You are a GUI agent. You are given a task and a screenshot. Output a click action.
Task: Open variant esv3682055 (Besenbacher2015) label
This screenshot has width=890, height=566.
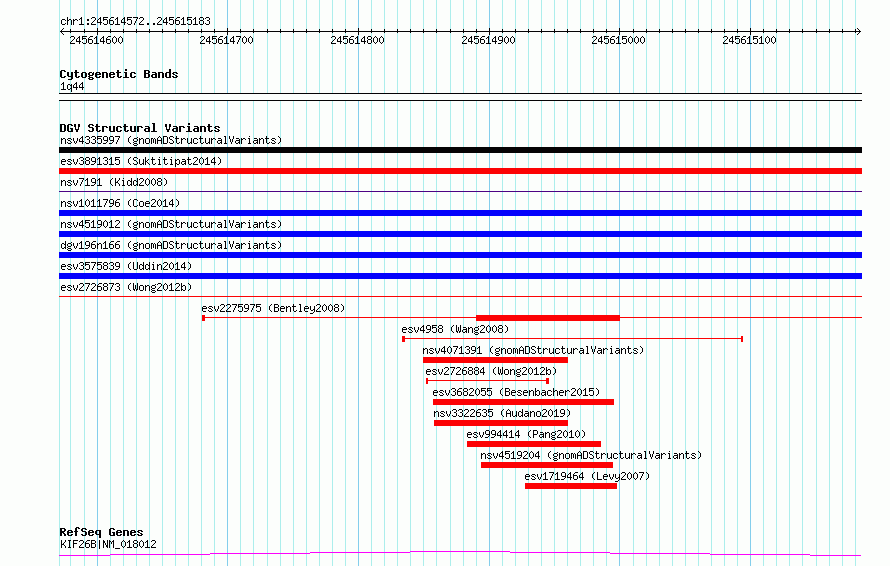516,392
